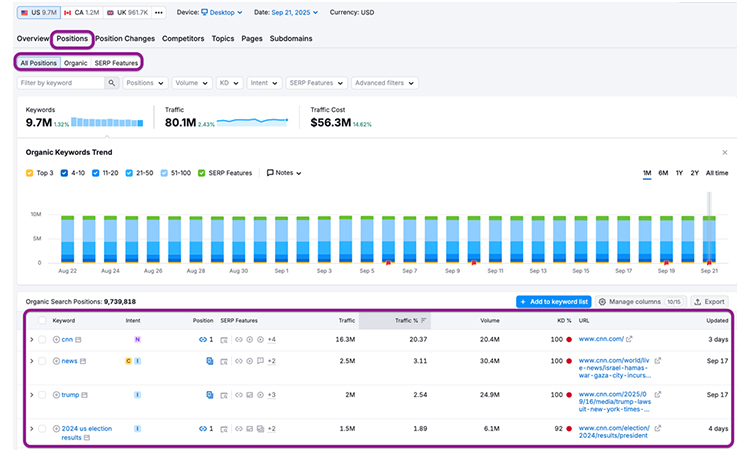The image size is (750, 450).
Task: Click the Filter by keyword input field
Action: click(x=61, y=83)
